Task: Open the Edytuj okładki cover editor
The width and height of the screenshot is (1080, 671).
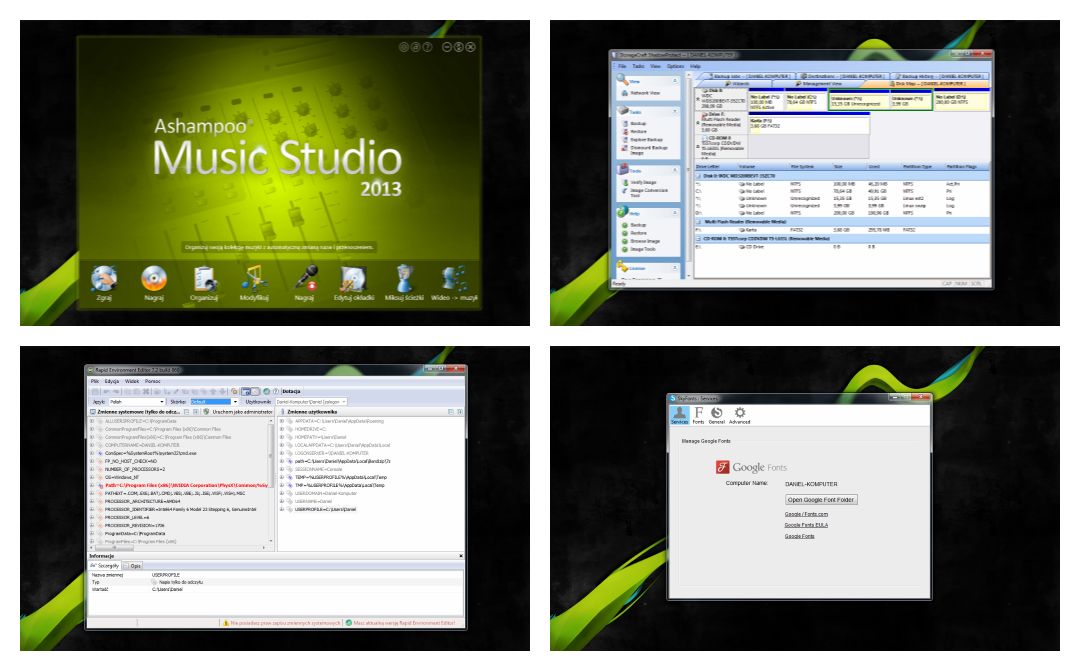Action: (x=354, y=284)
